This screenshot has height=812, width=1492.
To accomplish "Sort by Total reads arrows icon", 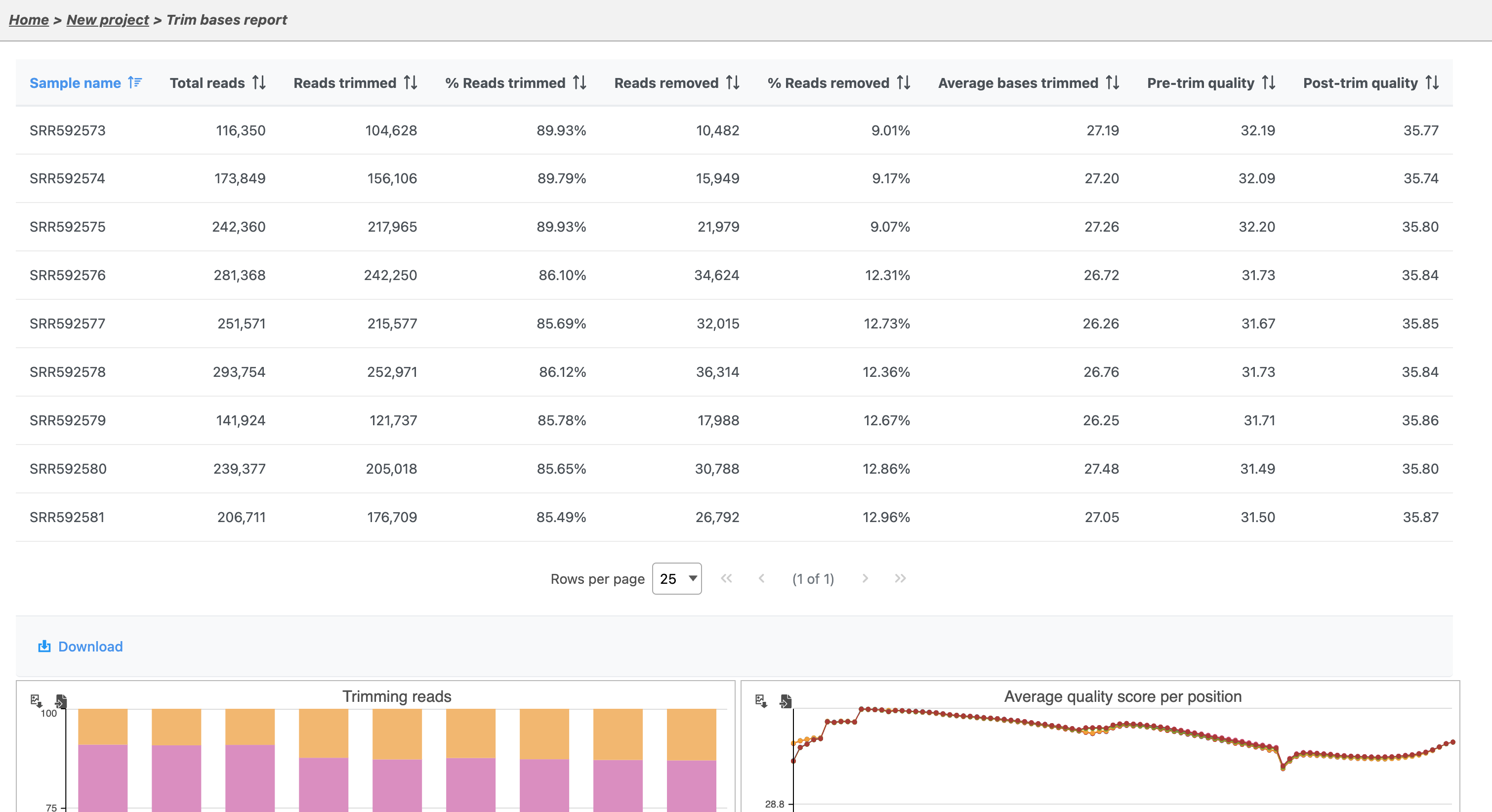I will point(259,83).
